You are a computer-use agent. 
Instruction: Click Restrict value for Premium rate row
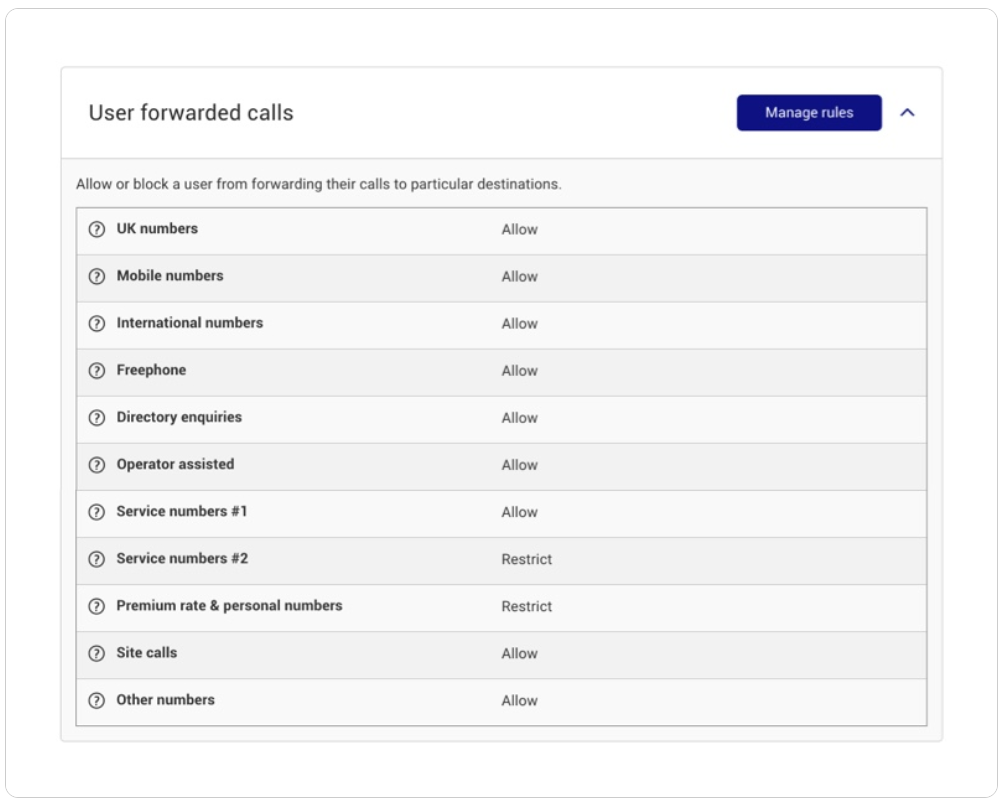pyautogui.click(x=527, y=607)
